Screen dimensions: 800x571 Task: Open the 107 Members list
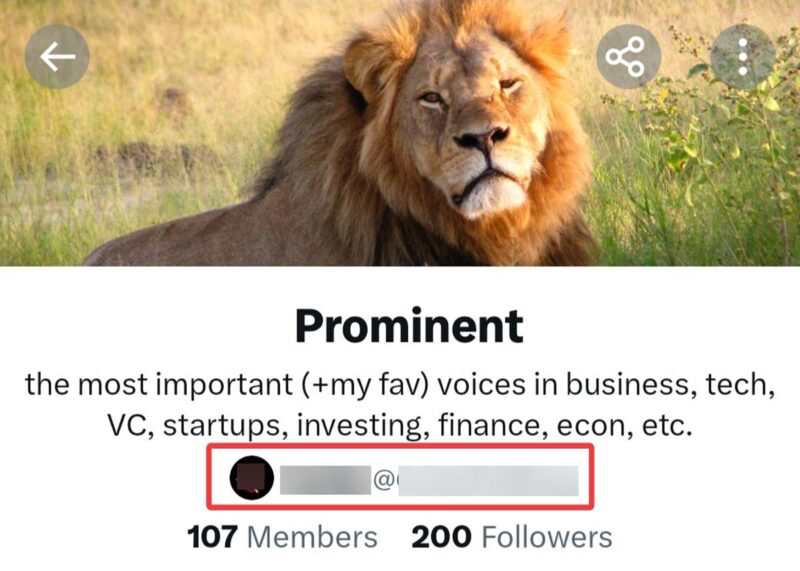[283, 537]
